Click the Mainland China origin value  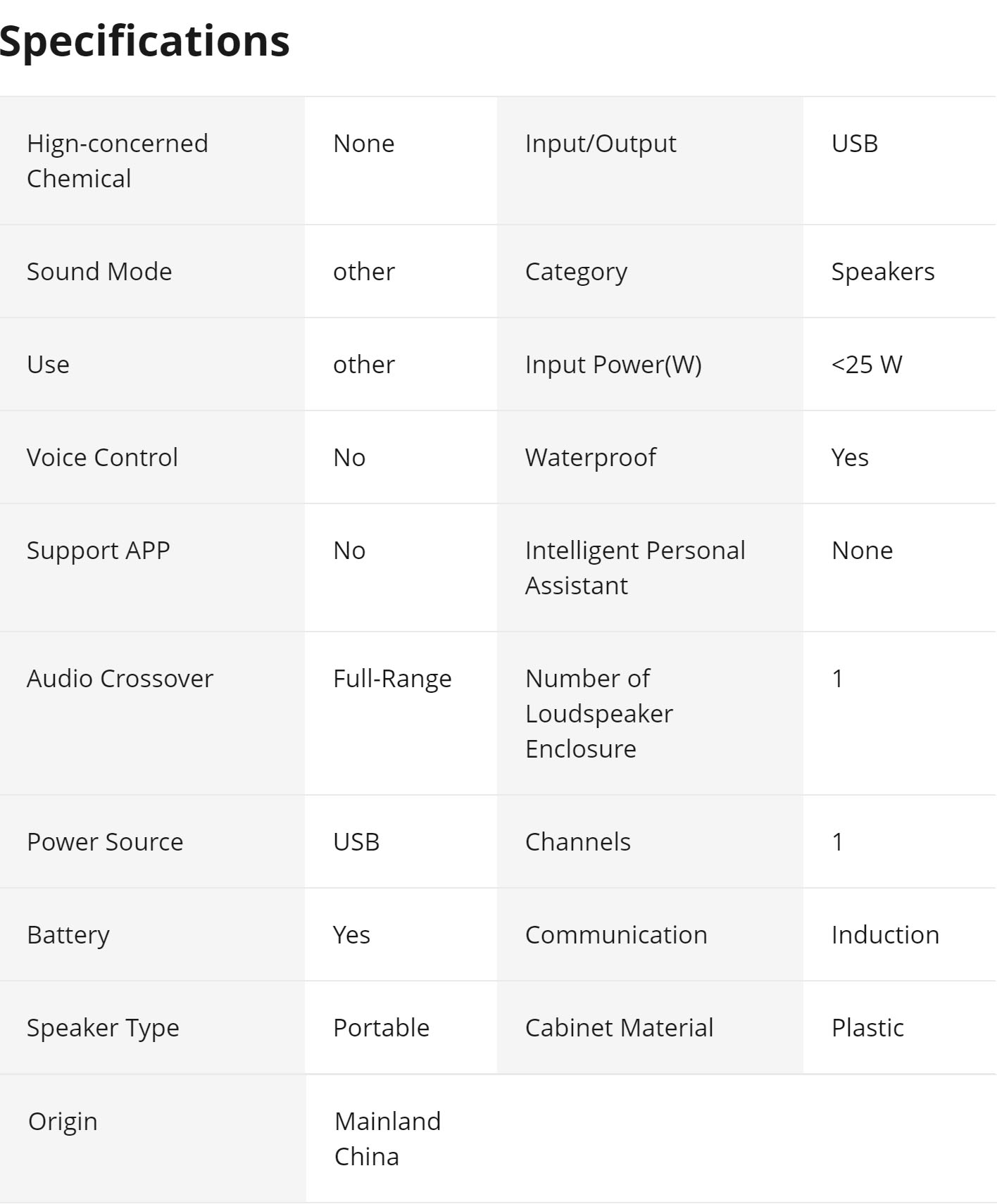(x=387, y=1139)
